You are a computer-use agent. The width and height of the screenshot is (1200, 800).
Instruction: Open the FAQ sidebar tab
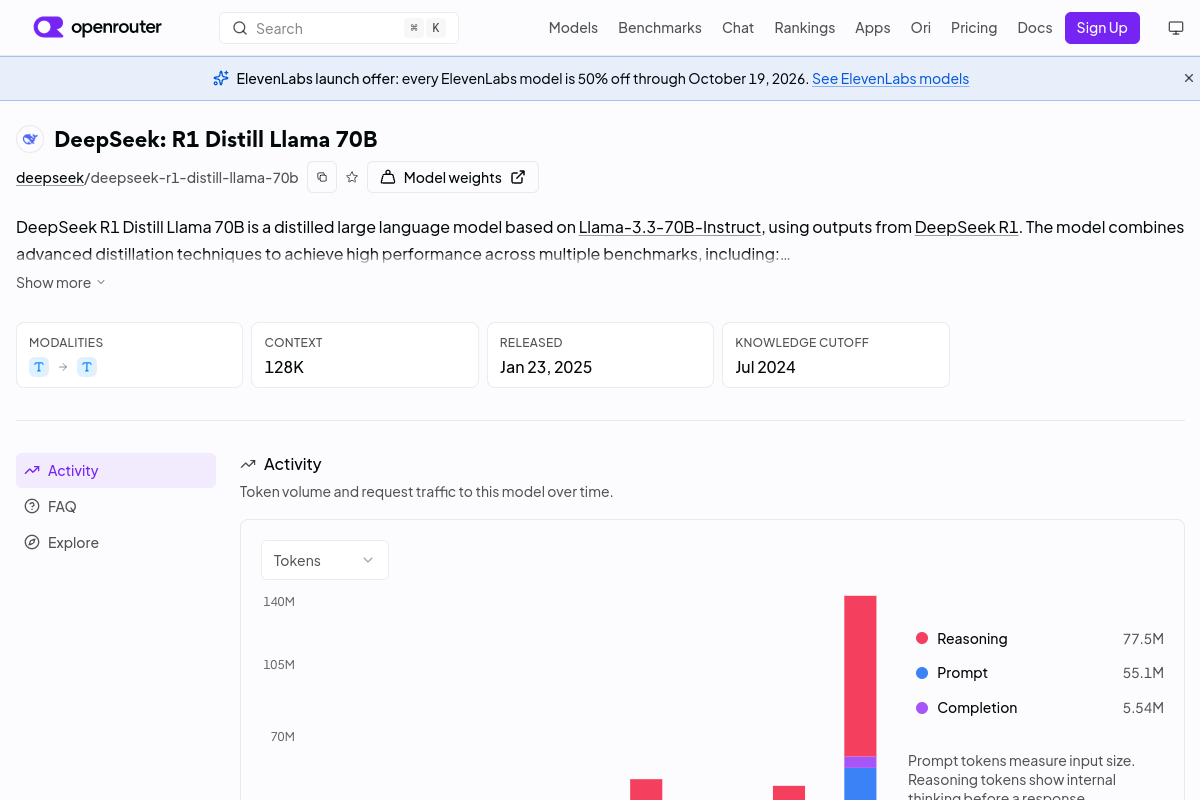116,506
